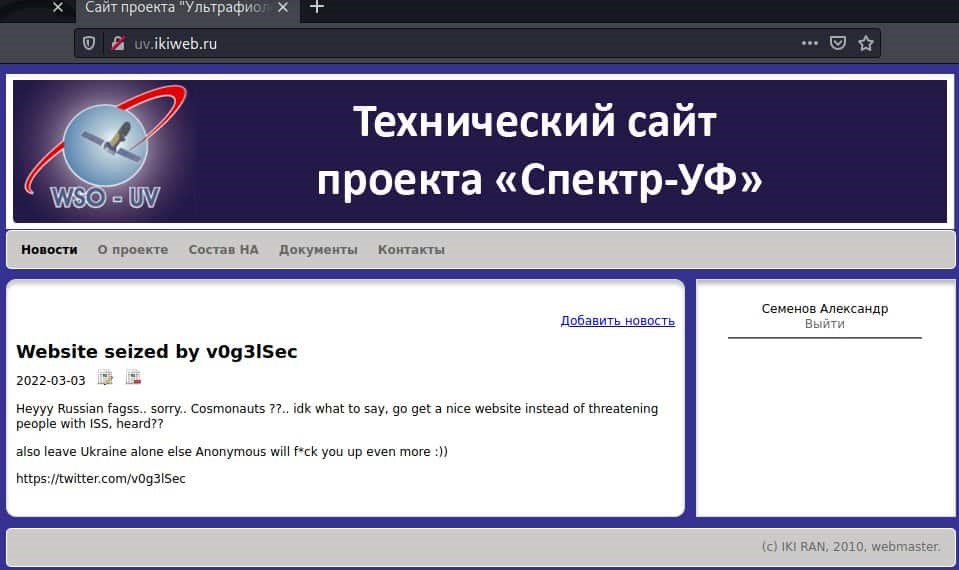
Task: Click the user name Семенов Александр
Action: pos(824,309)
